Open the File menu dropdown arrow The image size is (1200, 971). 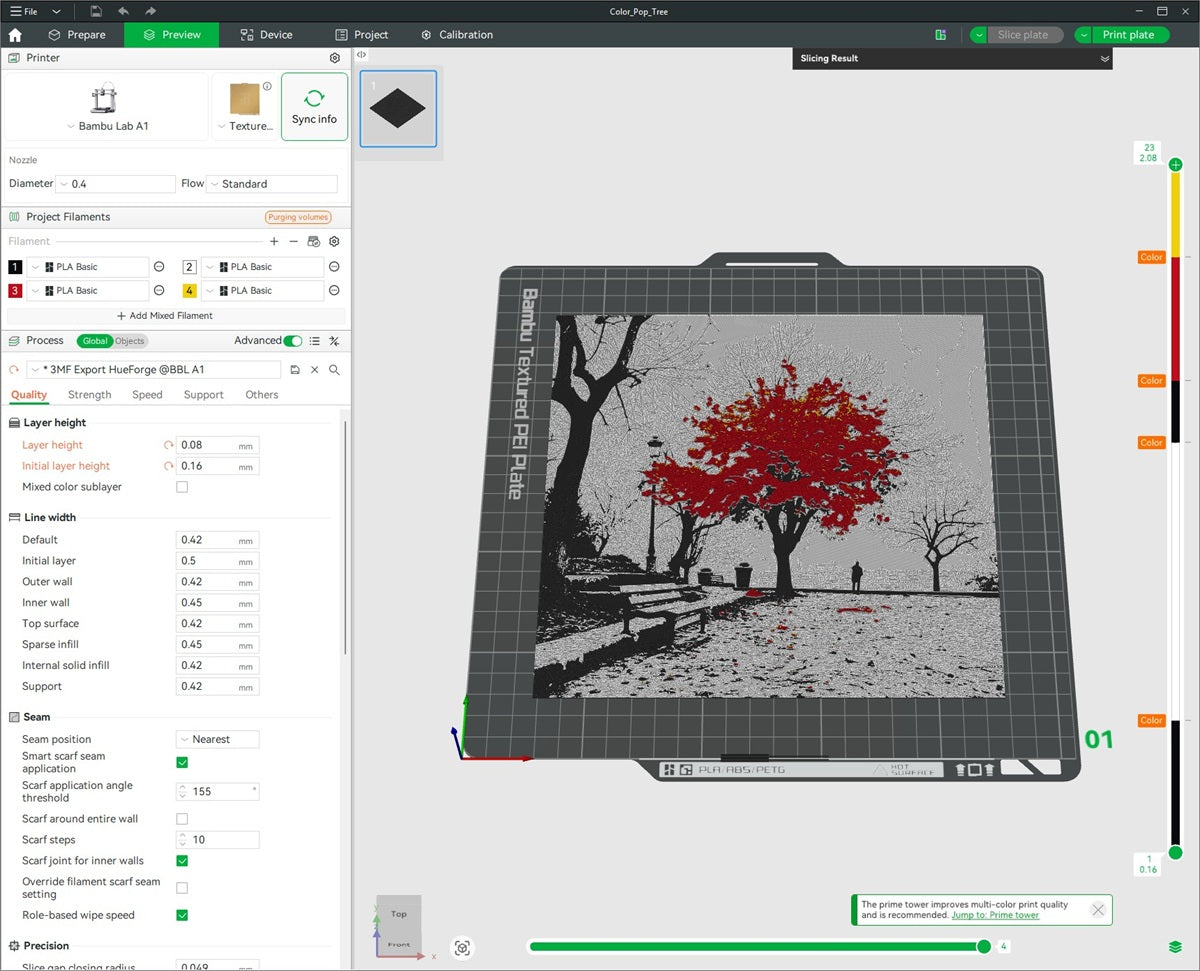[x=56, y=11]
